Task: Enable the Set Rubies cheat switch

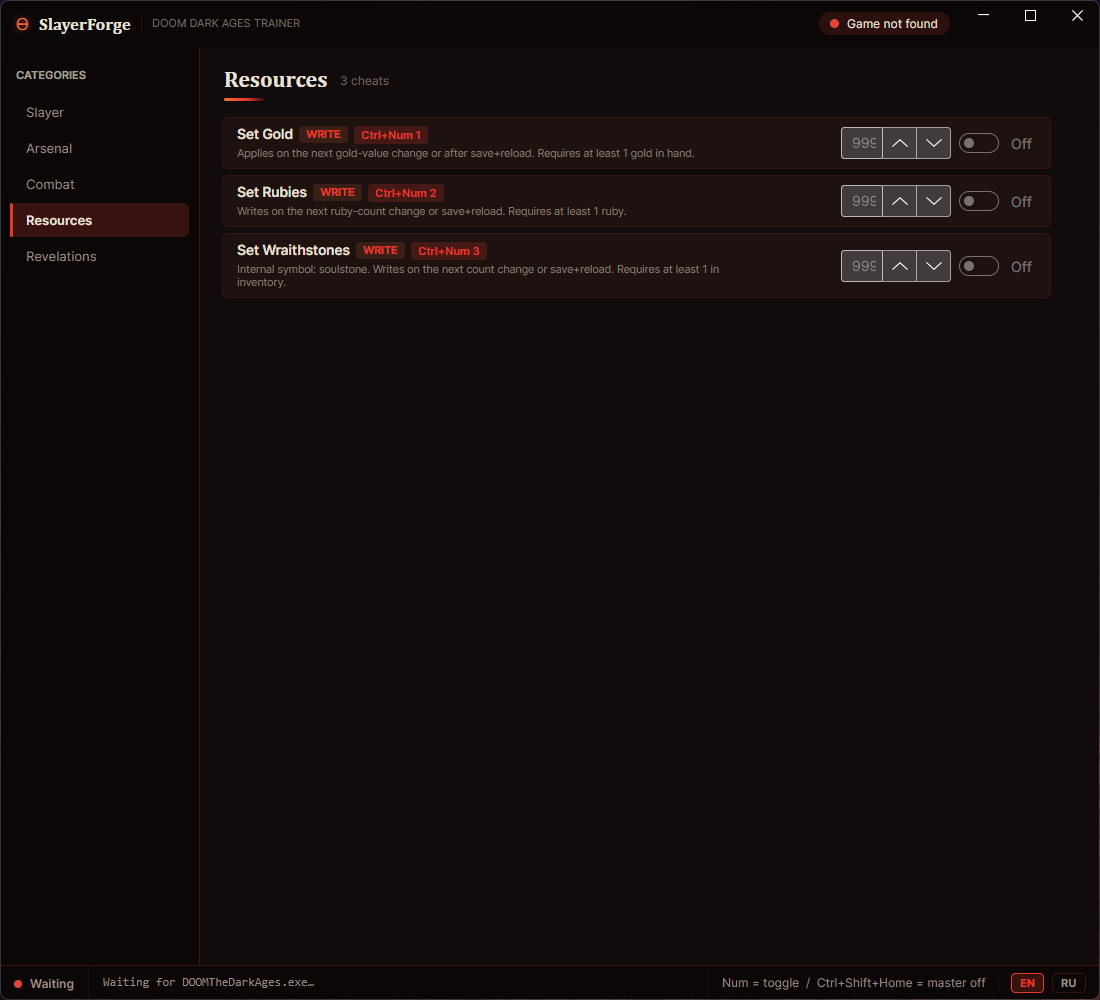Action: [979, 201]
